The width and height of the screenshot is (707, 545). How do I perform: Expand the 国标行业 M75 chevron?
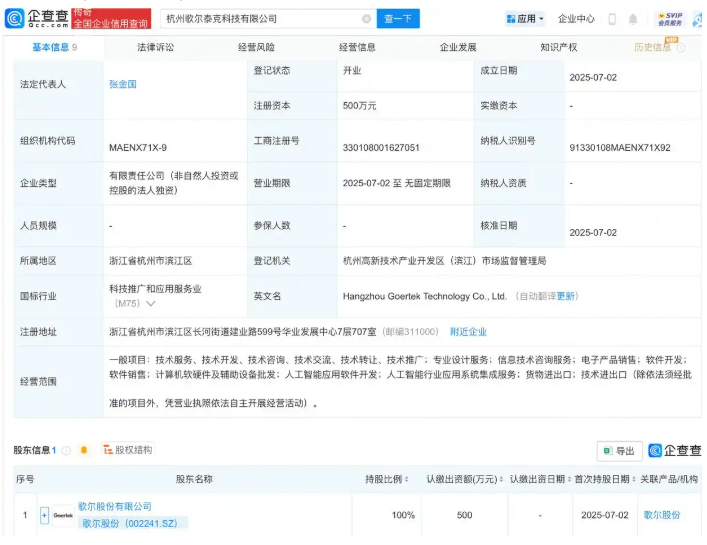151,303
